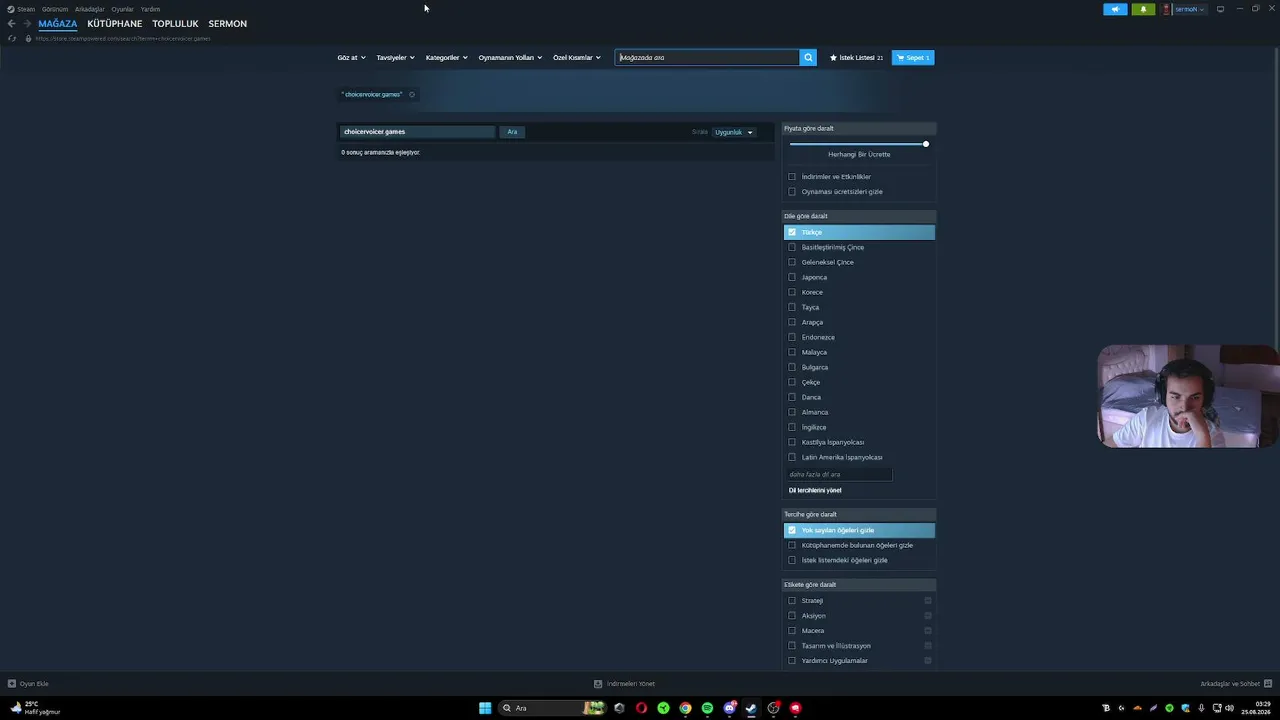
Task: Click the Oyun Ekle button label
Action: coord(34,684)
